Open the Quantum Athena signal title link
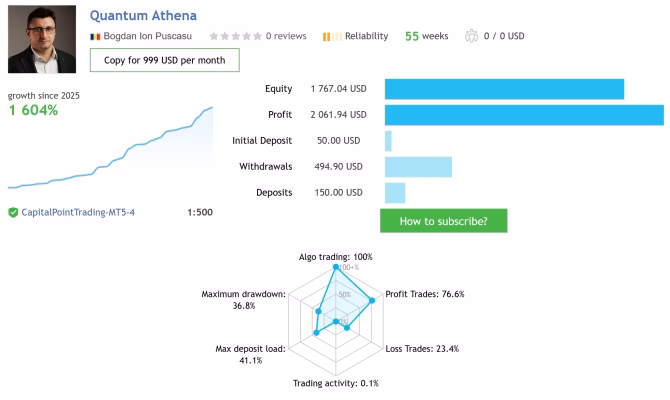This screenshot has width=670, height=400. [143, 16]
